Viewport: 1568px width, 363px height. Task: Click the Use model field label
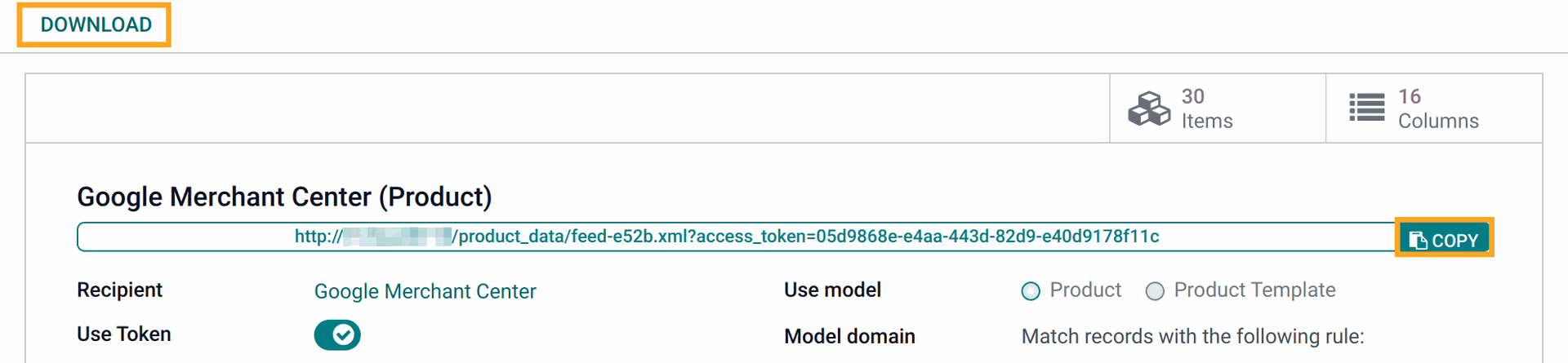pos(832,290)
